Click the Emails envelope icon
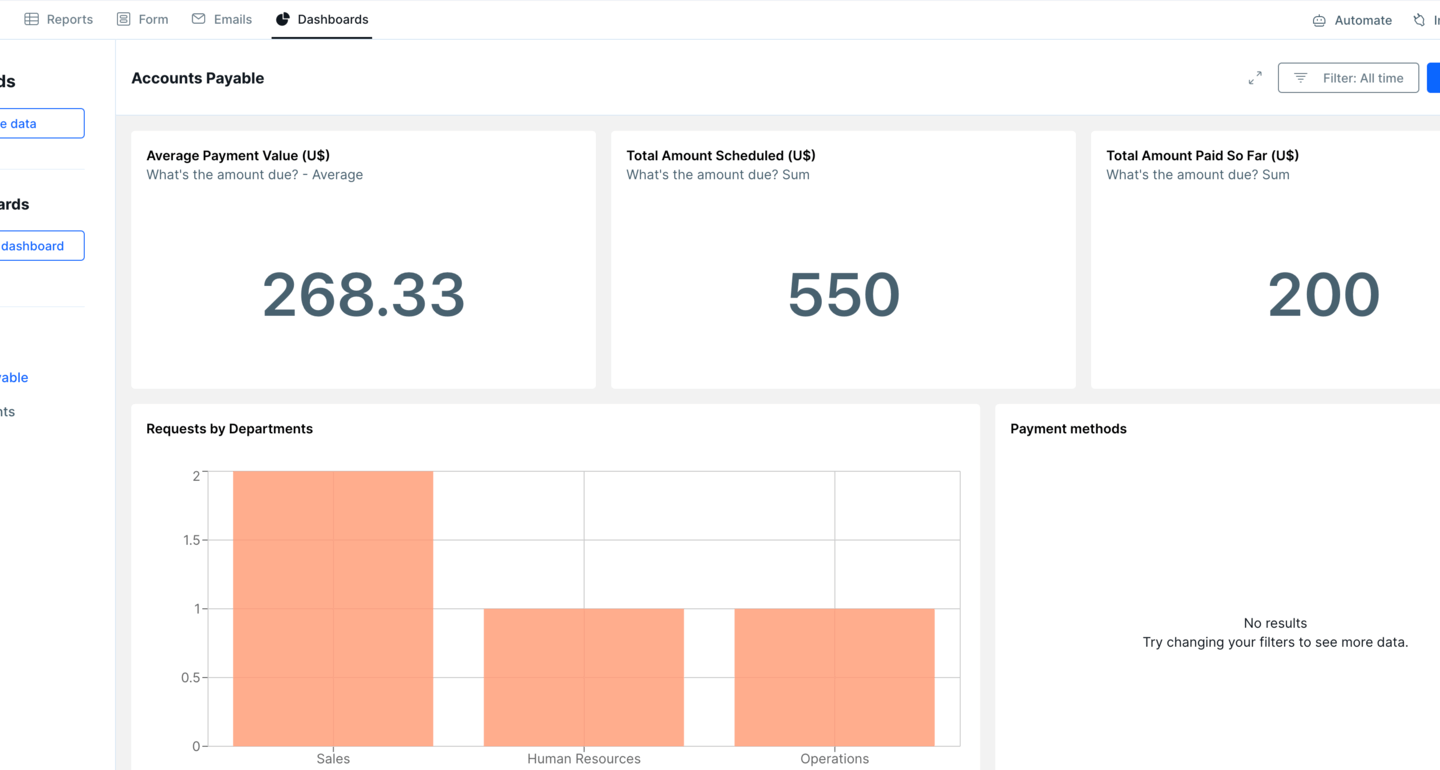1440x770 pixels. 199,19
